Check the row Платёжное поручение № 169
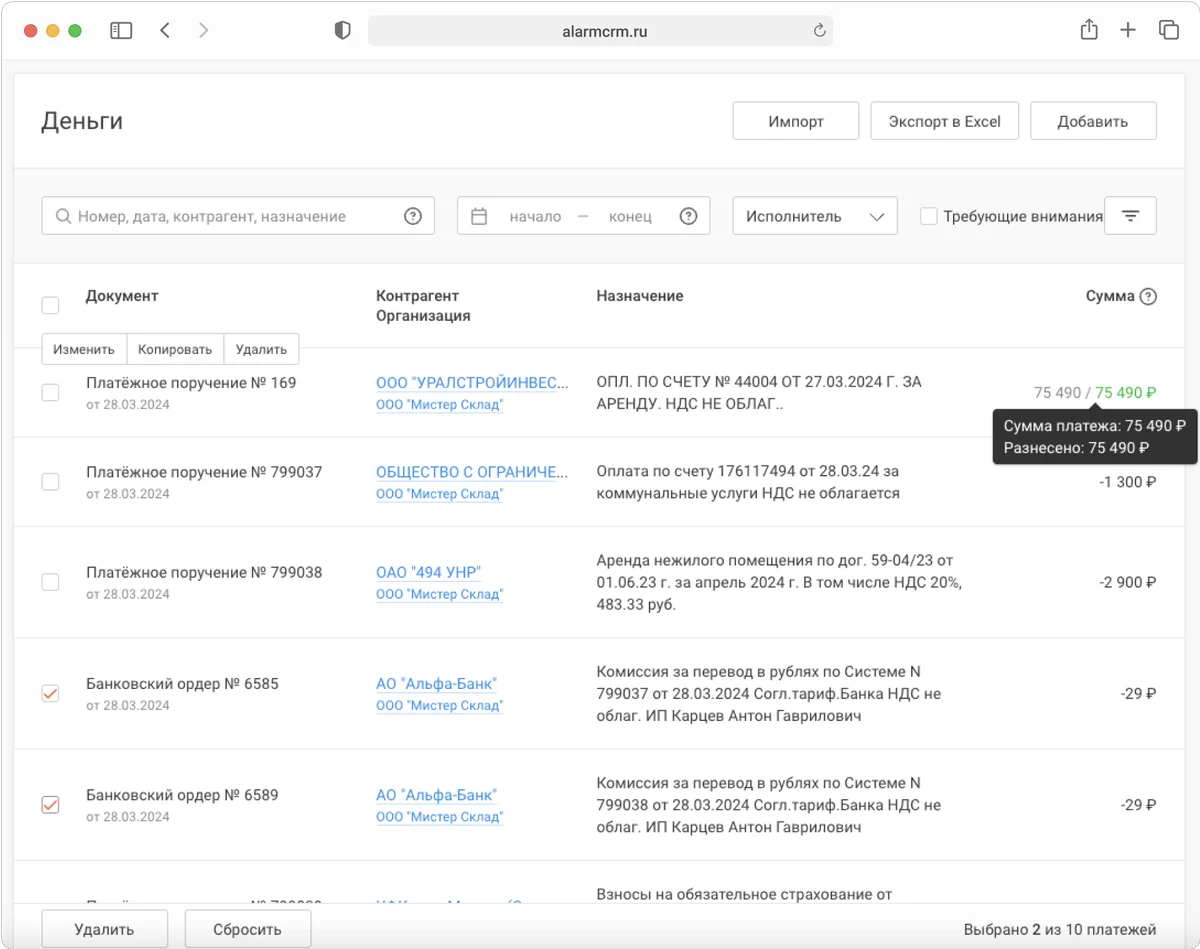This screenshot has width=1200, height=949. pos(50,393)
